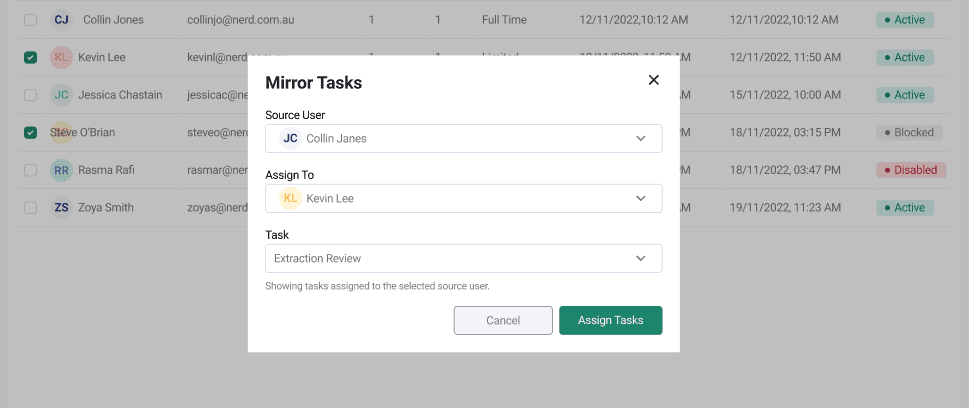Image resolution: width=969 pixels, height=408 pixels.
Task: Click date 19/11/2022, 11:23 AM
Action: pos(785,208)
